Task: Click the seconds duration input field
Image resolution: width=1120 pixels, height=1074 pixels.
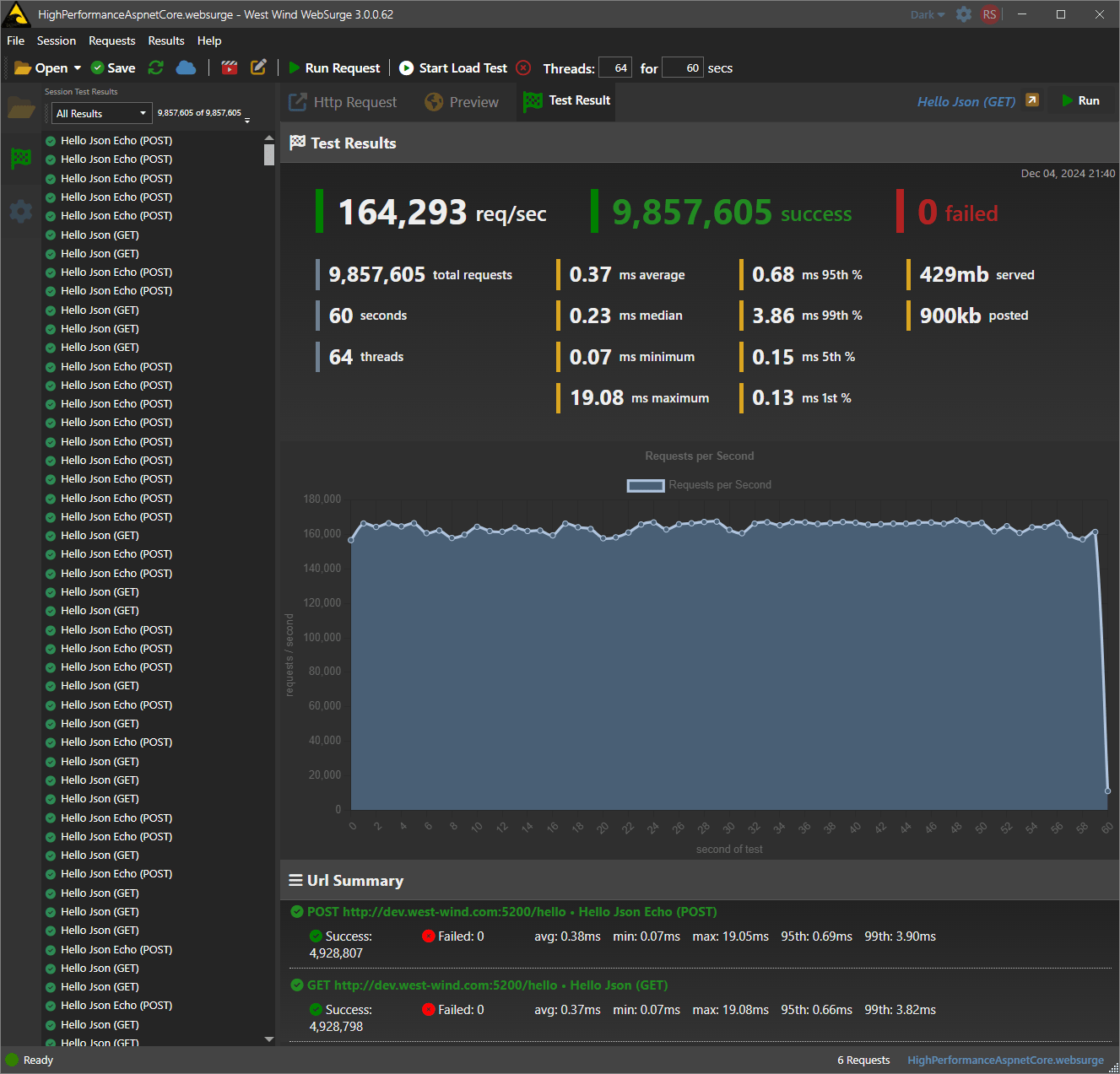Action: pyautogui.click(x=683, y=67)
